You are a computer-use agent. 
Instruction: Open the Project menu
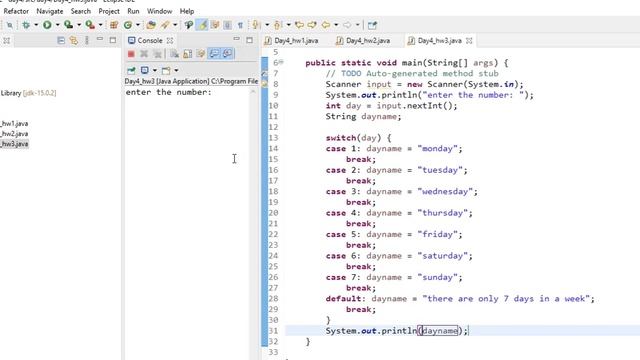coord(109,11)
